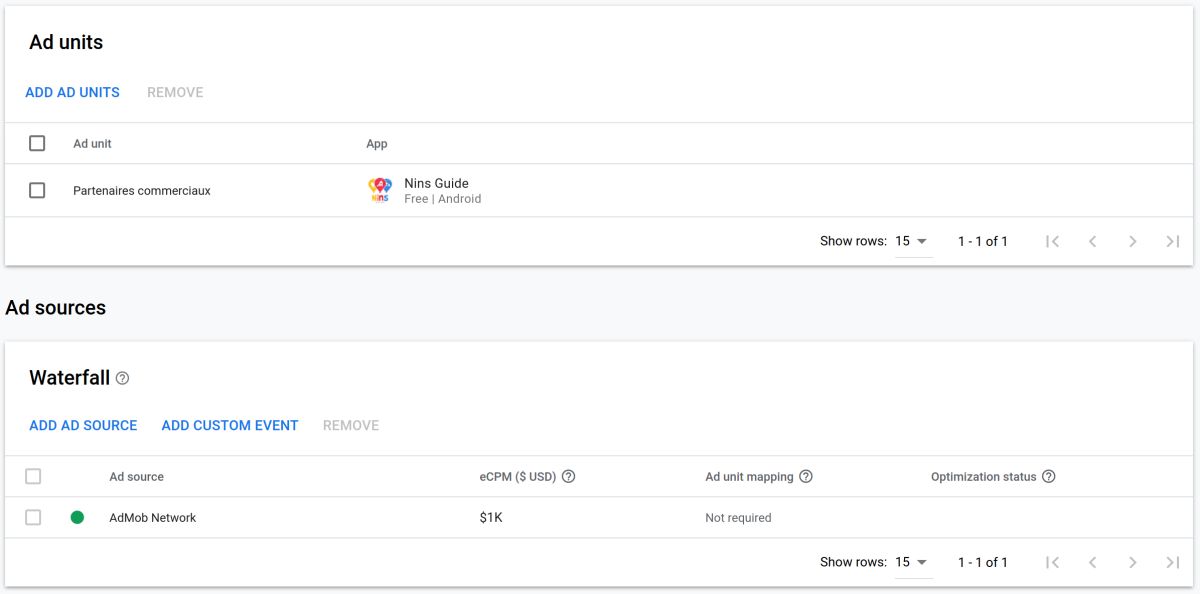Select all ad units with header checkbox
This screenshot has width=1200, height=594.
click(37, 143)
